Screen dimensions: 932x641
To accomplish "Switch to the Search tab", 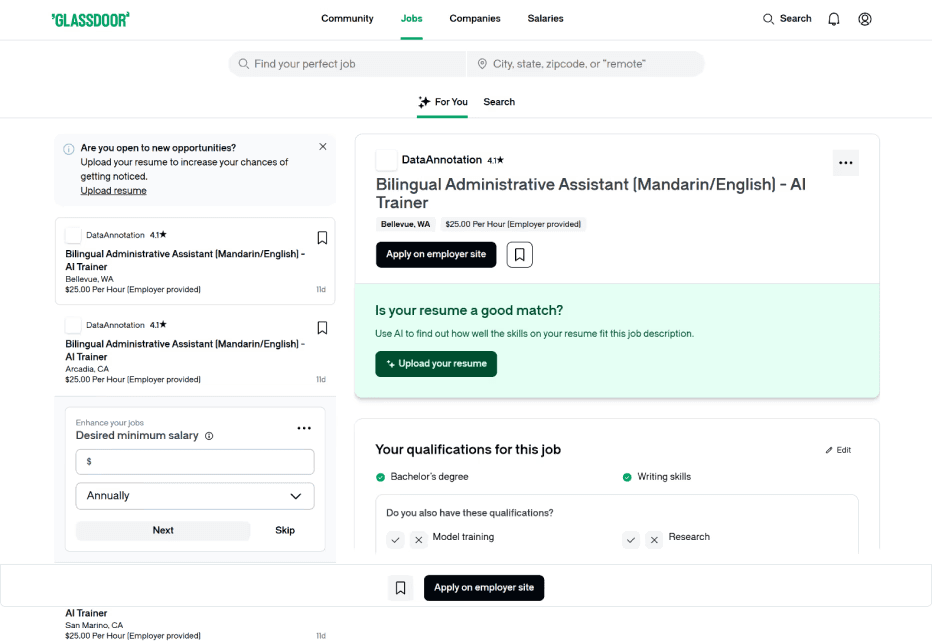I will point(499,102).
